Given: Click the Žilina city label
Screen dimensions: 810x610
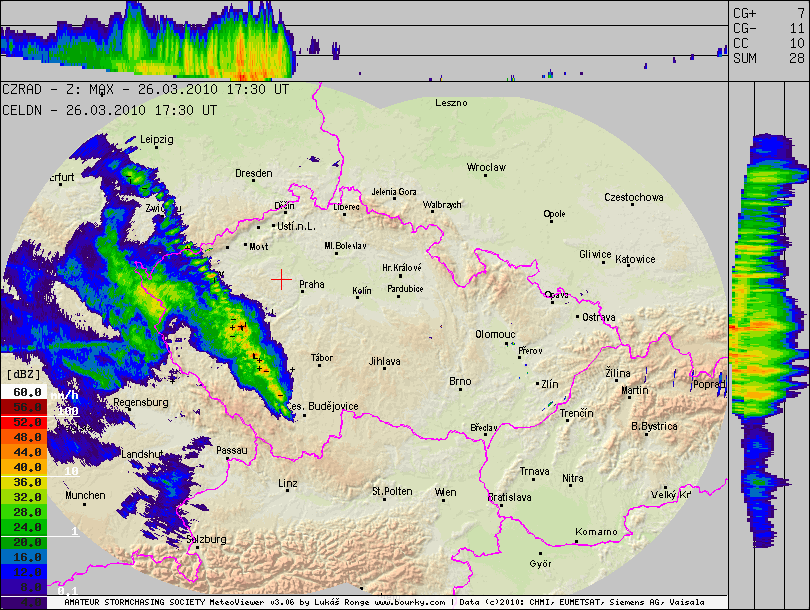Looking at the screenshot, I should (x=618, y=373).
